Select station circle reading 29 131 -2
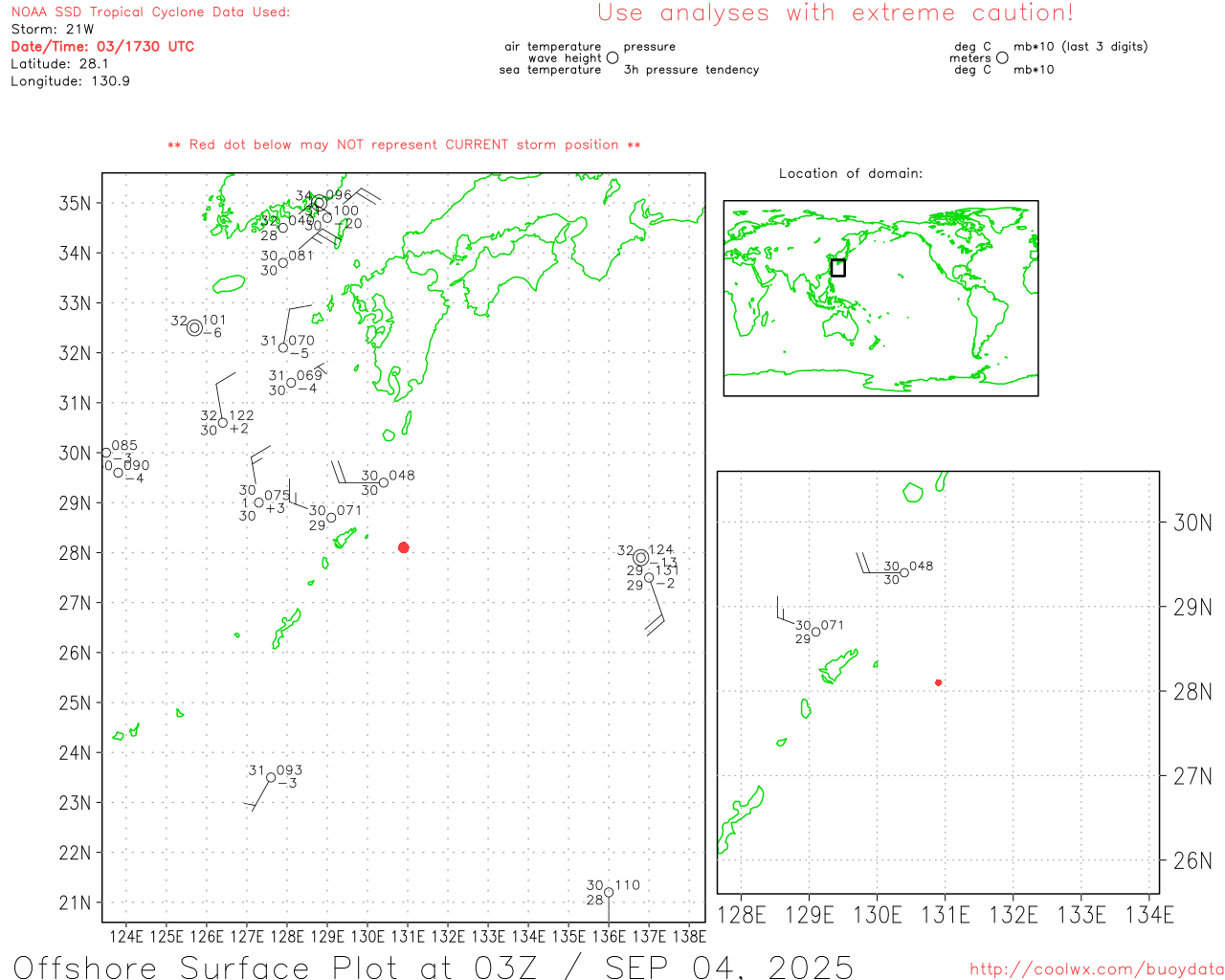 (x=649, y=577)
